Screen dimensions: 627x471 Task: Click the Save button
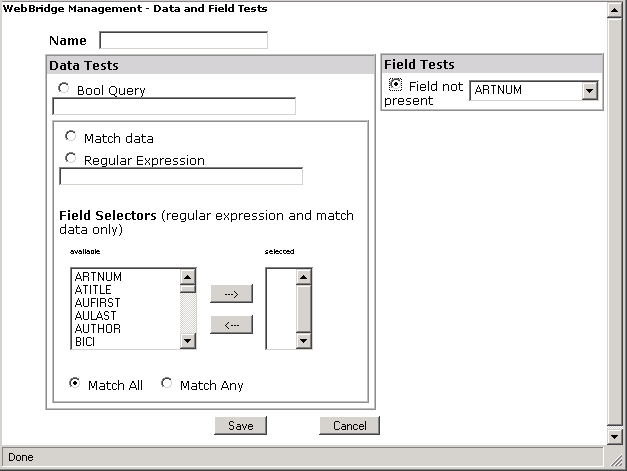click(241, 426)
